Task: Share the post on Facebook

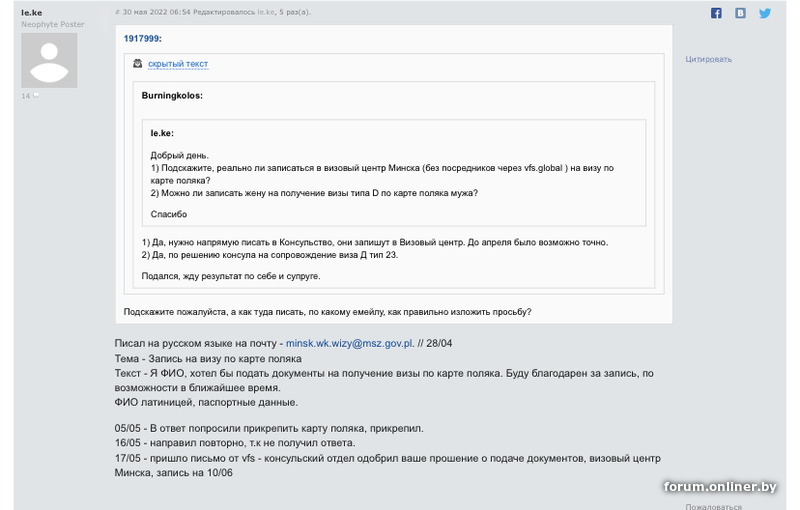Action: click(x=716, y=13)
